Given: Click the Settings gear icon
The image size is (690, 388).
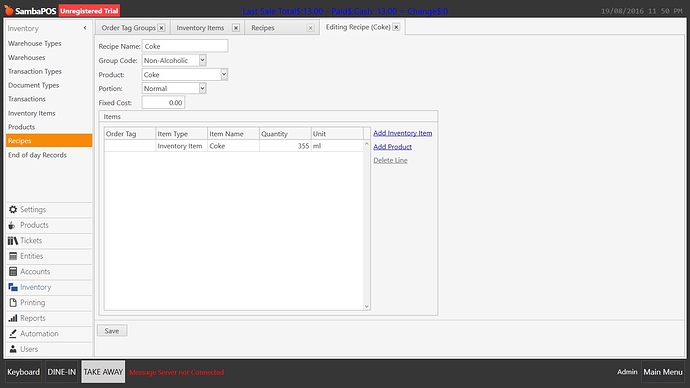Looking at the screenshot, I should (13, 209).
